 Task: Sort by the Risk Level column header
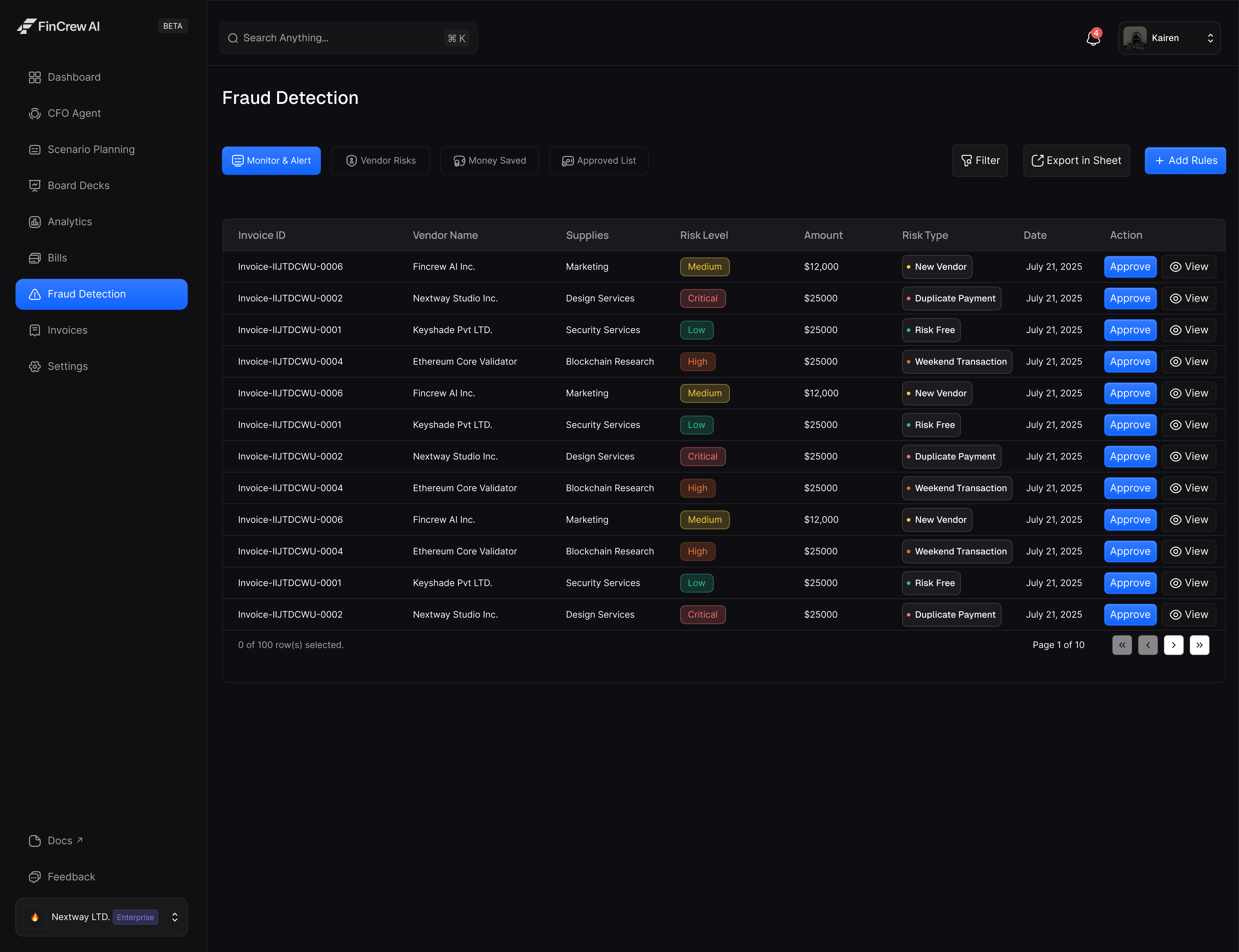(704, 235)
